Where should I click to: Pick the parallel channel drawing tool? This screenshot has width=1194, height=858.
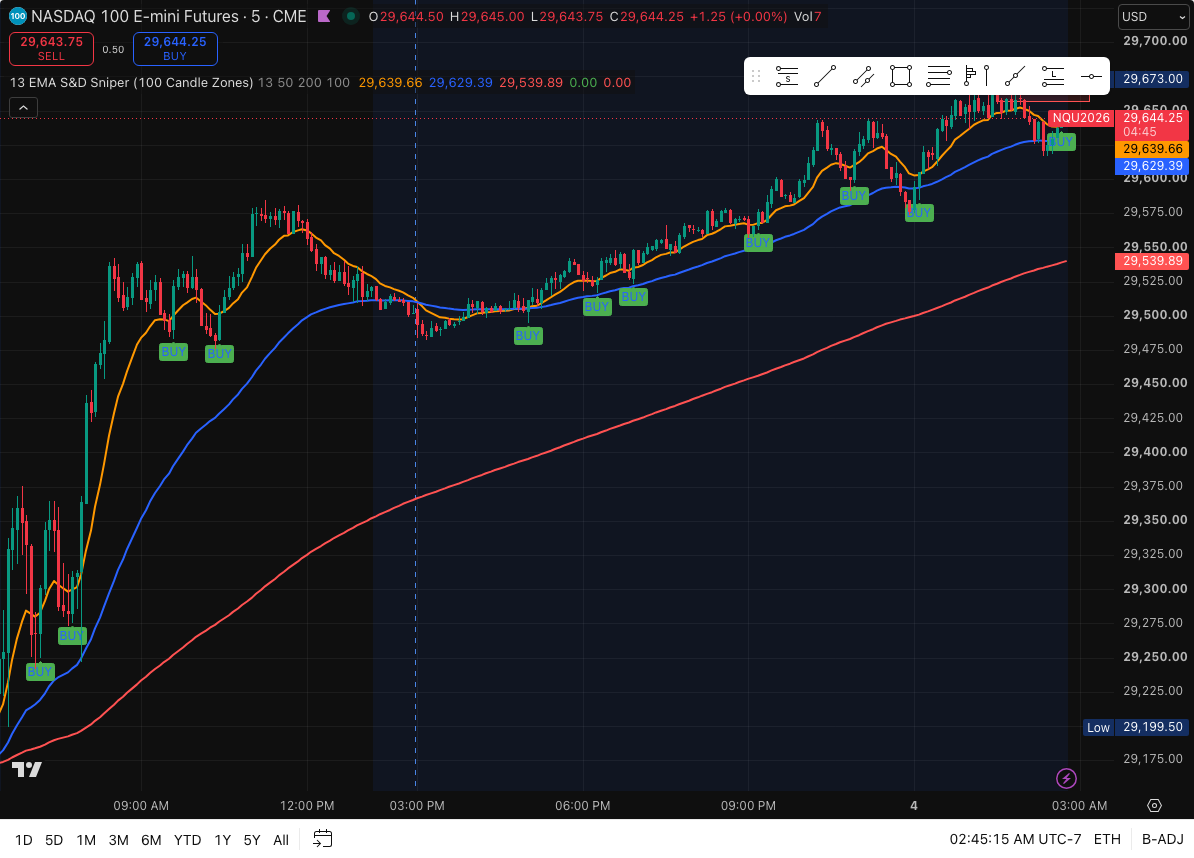tap(863, 76)
